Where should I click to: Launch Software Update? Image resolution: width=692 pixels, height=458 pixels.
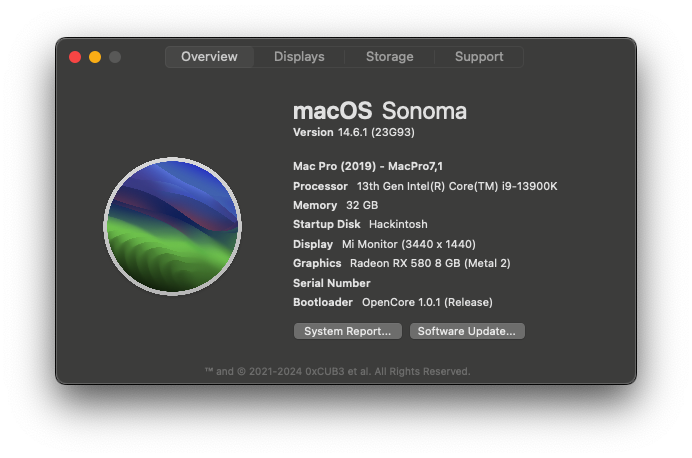point(467,331)
